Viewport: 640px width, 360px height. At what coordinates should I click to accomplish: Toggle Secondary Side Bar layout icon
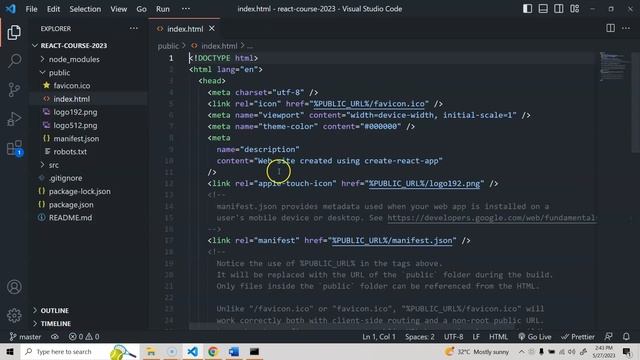point(559,9)
